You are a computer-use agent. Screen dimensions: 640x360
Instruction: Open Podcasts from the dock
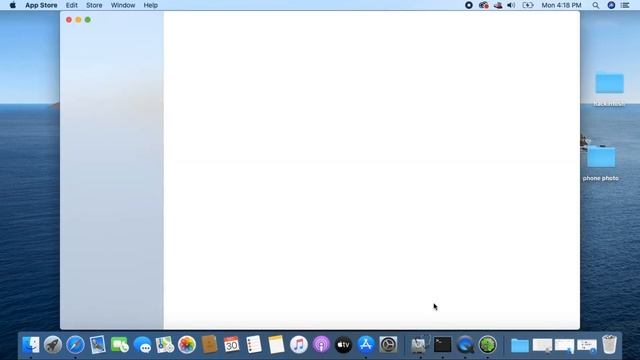point(321,345)
